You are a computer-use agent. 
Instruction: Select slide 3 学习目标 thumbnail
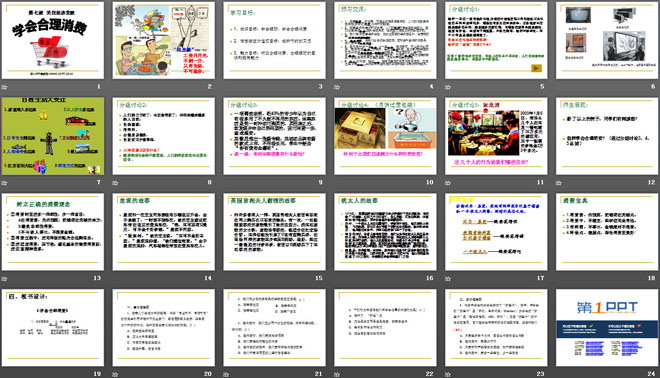[x=274, y=40]
